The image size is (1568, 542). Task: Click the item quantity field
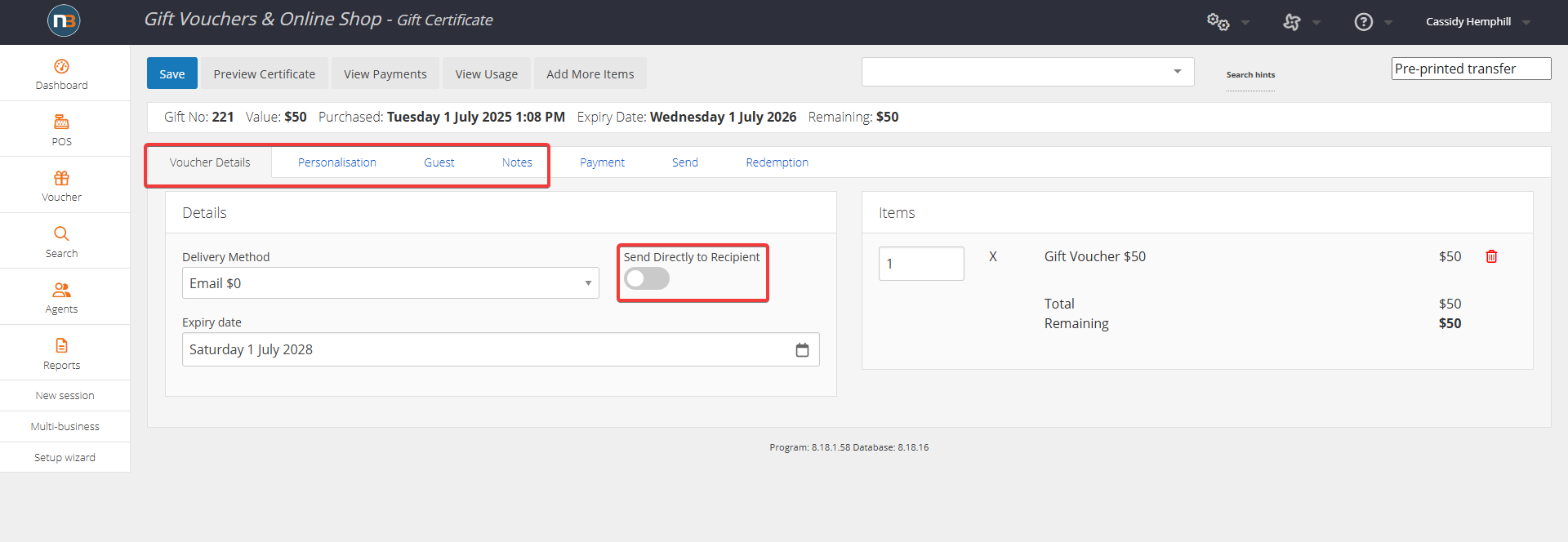921,264
